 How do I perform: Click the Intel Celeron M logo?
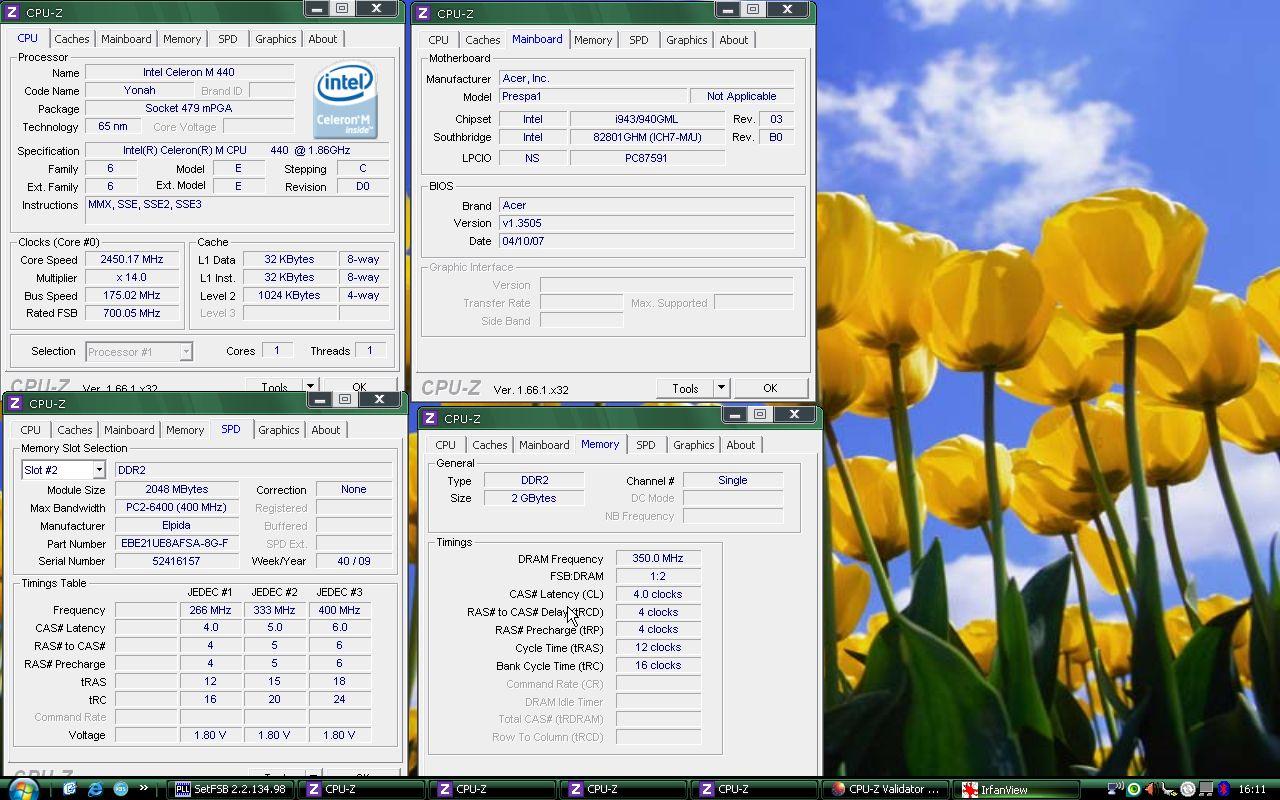(x=345, y=99)
